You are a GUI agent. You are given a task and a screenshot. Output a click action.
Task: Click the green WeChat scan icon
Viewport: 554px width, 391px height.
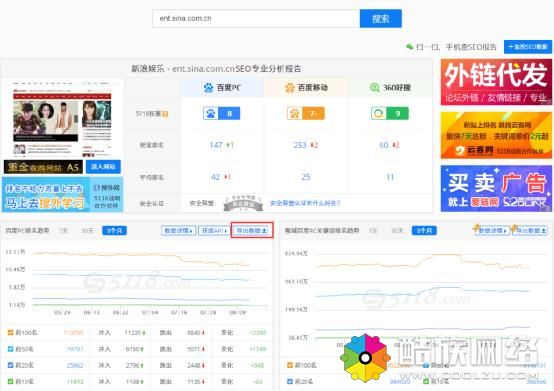click(409, 47)
